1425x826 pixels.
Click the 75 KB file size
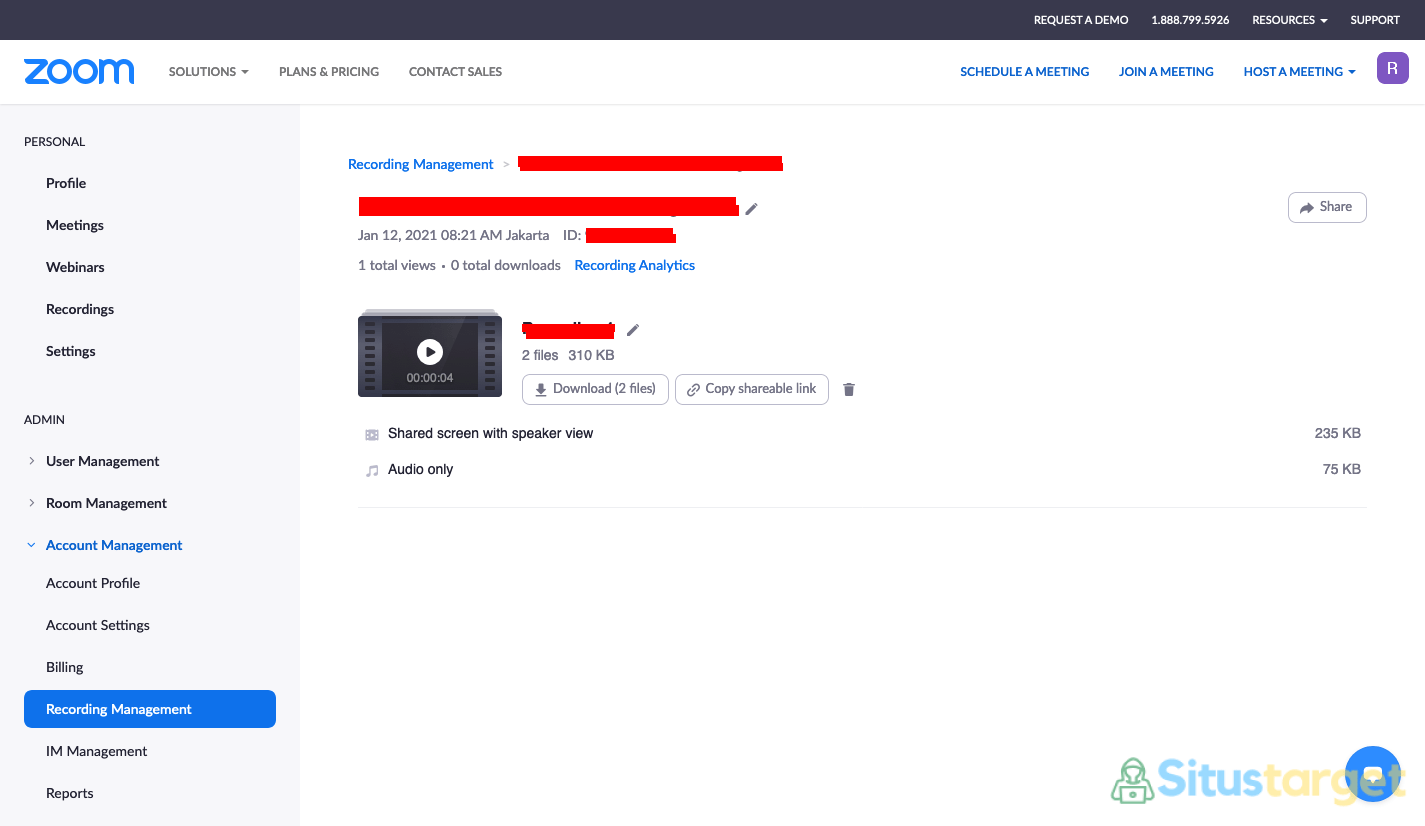pyautogui.click(x=1341, y=469)
